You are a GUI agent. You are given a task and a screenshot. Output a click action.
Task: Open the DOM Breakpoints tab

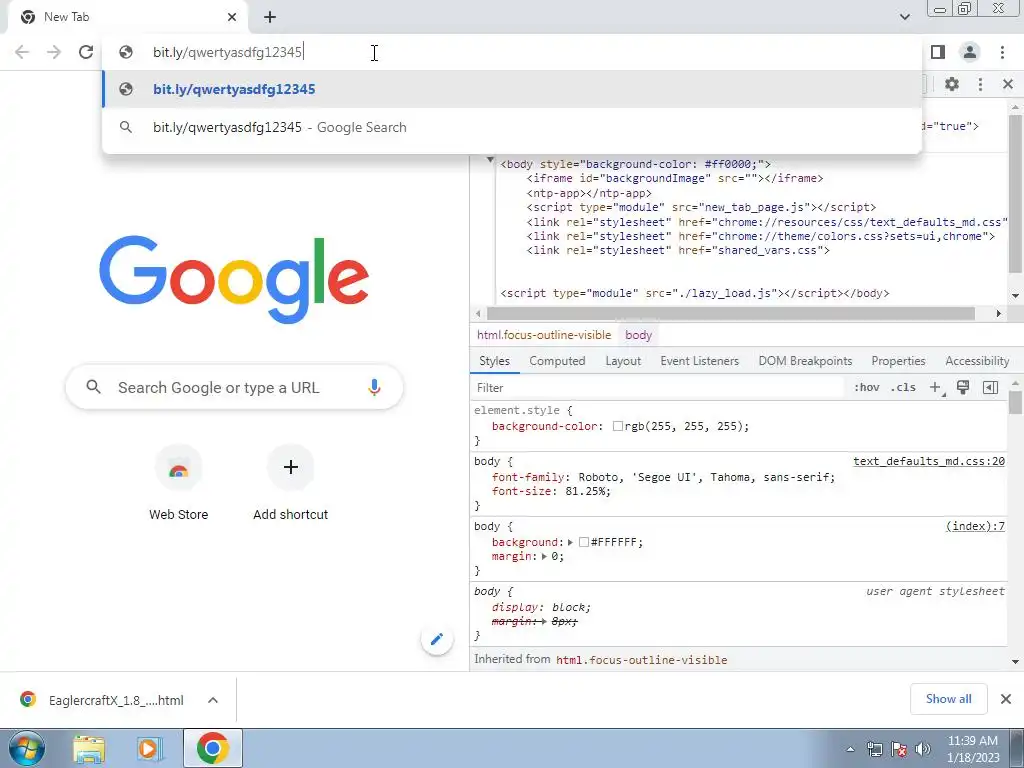(805, 361)
